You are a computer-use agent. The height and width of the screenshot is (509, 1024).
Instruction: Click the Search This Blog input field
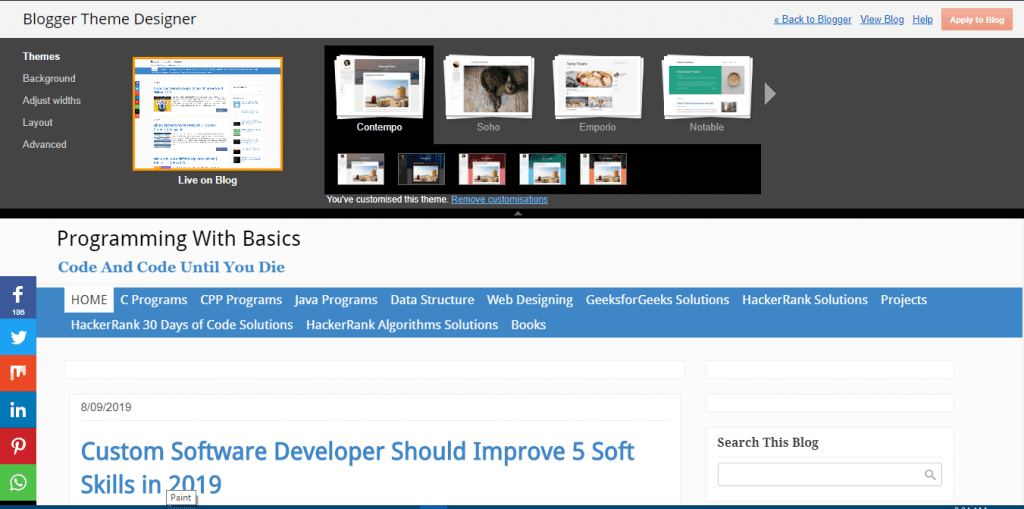(829, 475)
